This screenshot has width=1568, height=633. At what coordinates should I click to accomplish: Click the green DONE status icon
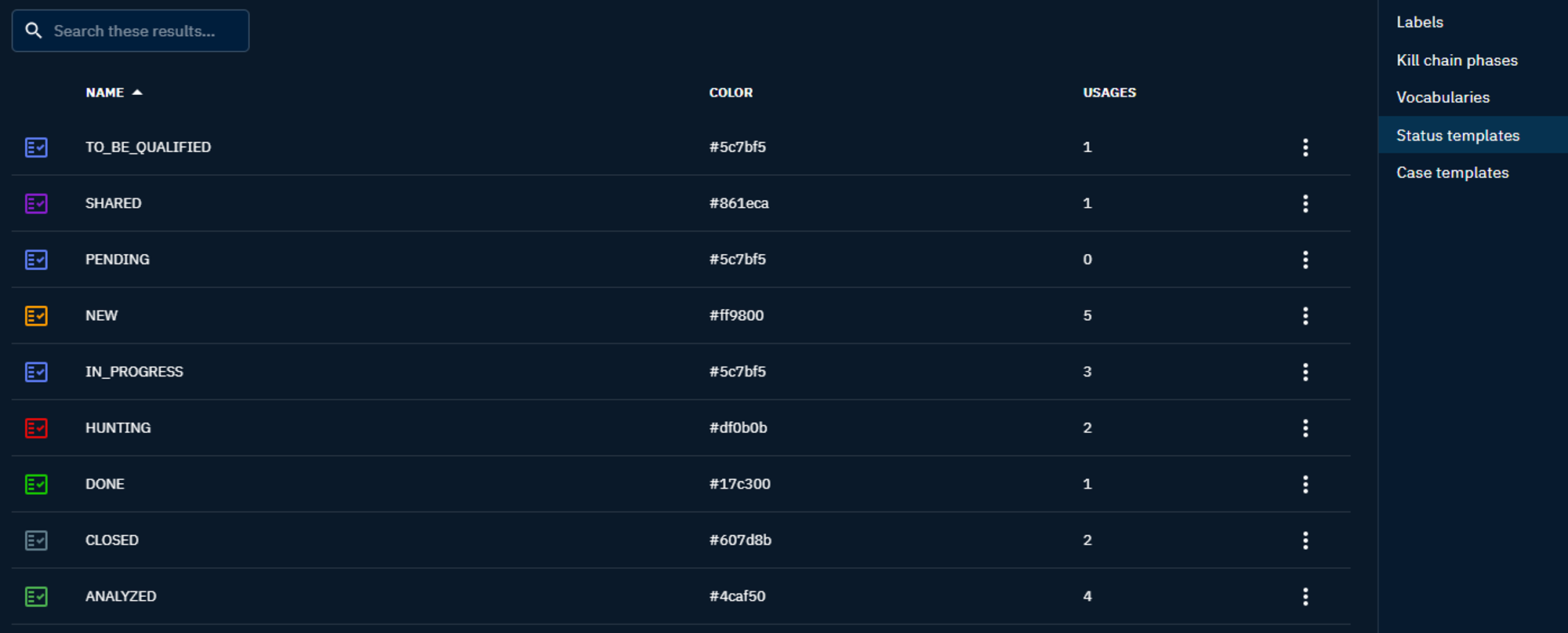coord(36,485)
